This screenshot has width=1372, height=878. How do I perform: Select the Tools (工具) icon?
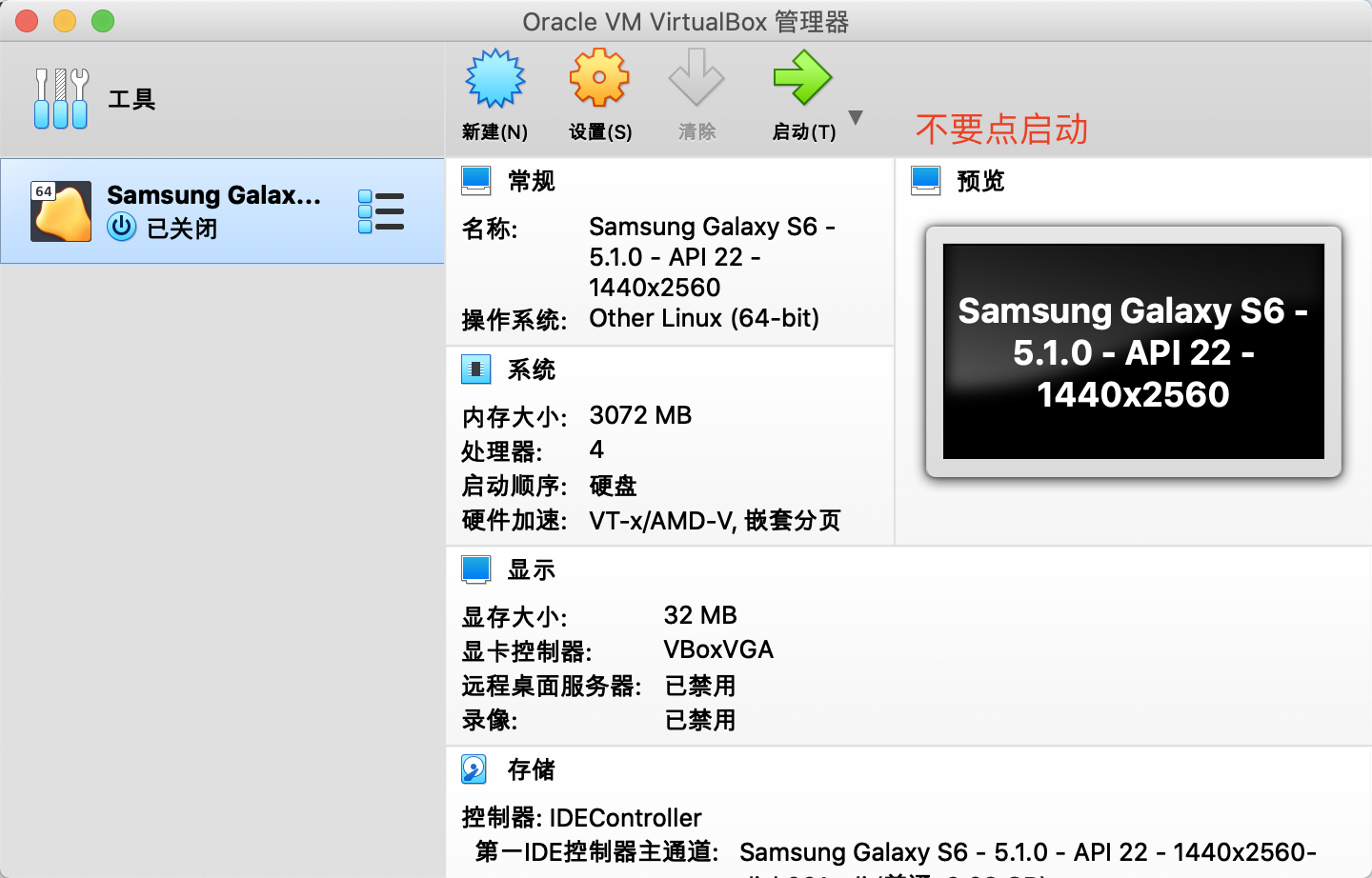[x=61, y=98]
